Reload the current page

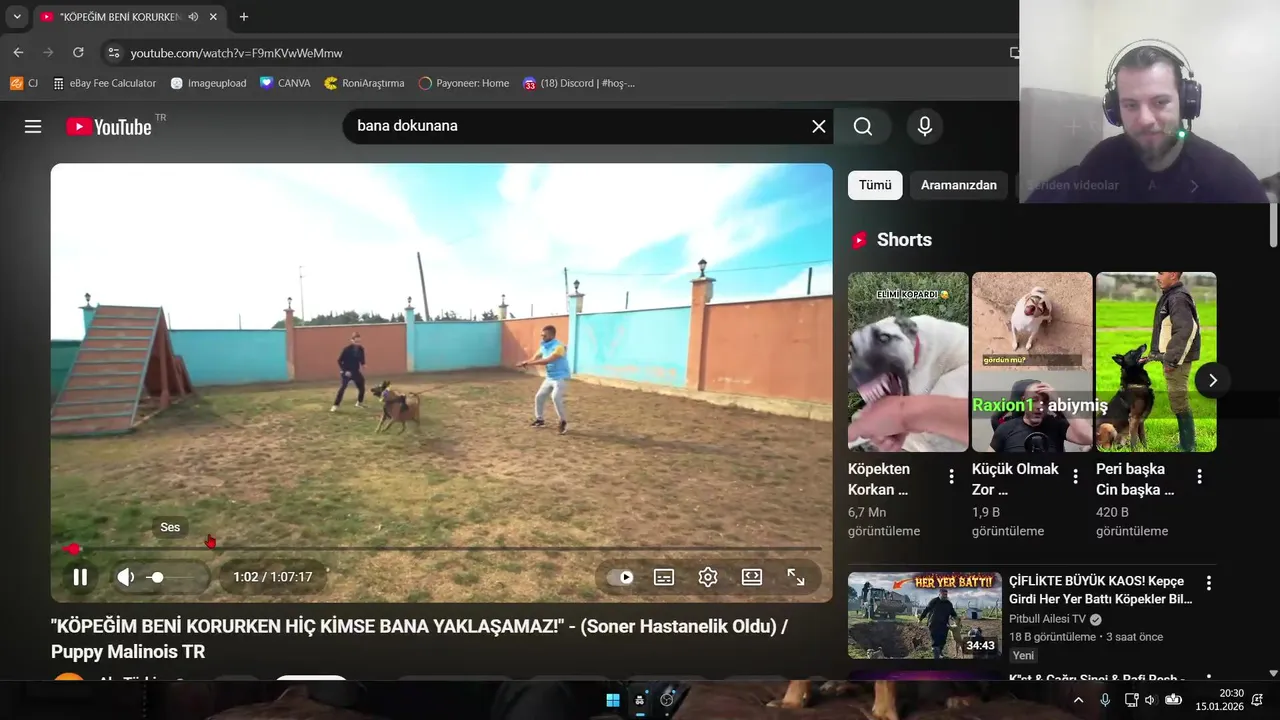[x=78, y=52]
